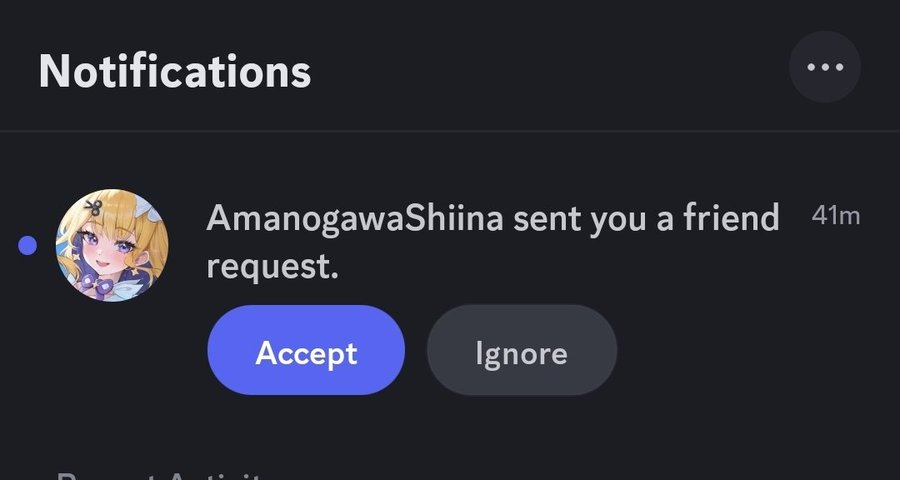
Task: Open the three-dot more options menu
Action: 824,67
